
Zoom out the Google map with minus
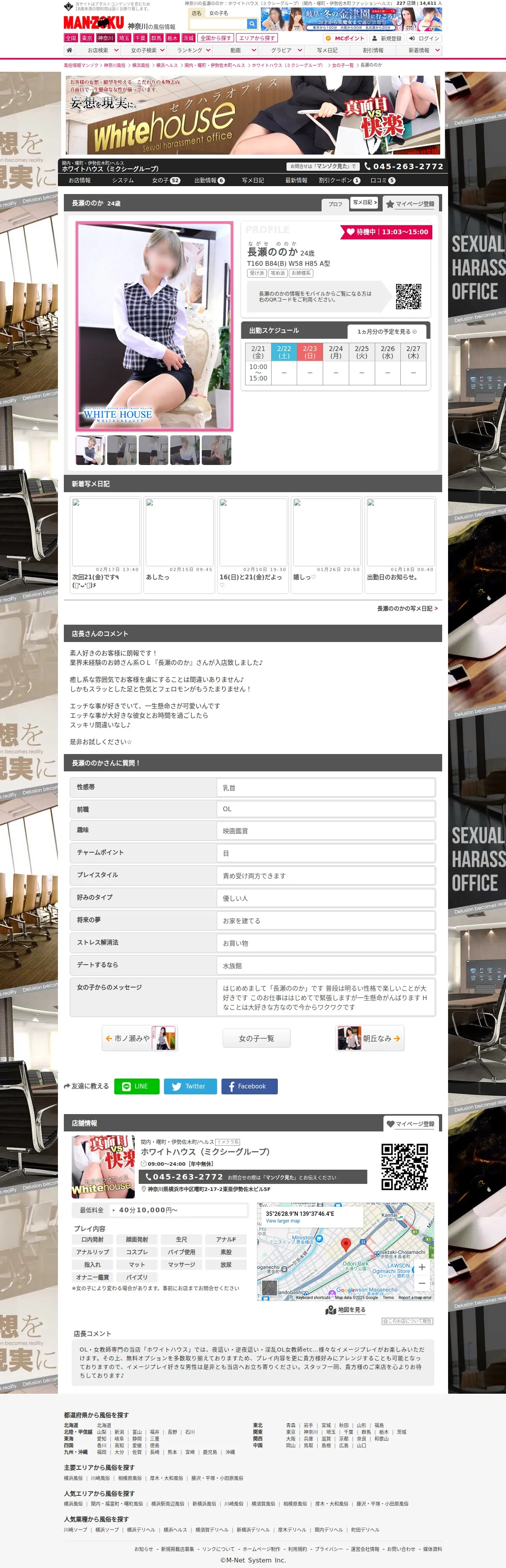click(422, 1282)
